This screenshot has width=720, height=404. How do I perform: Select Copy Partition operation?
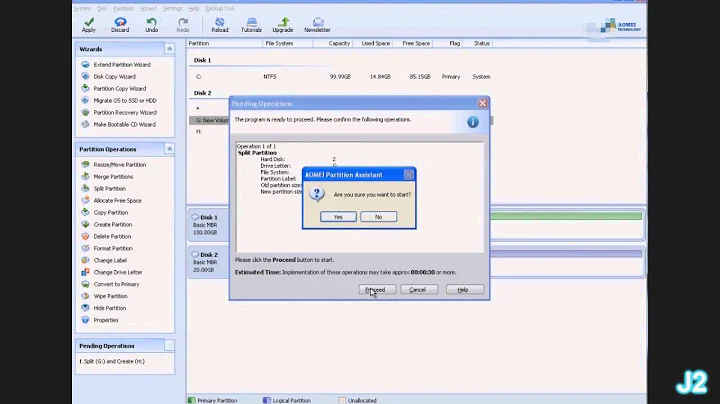(105, 212)
